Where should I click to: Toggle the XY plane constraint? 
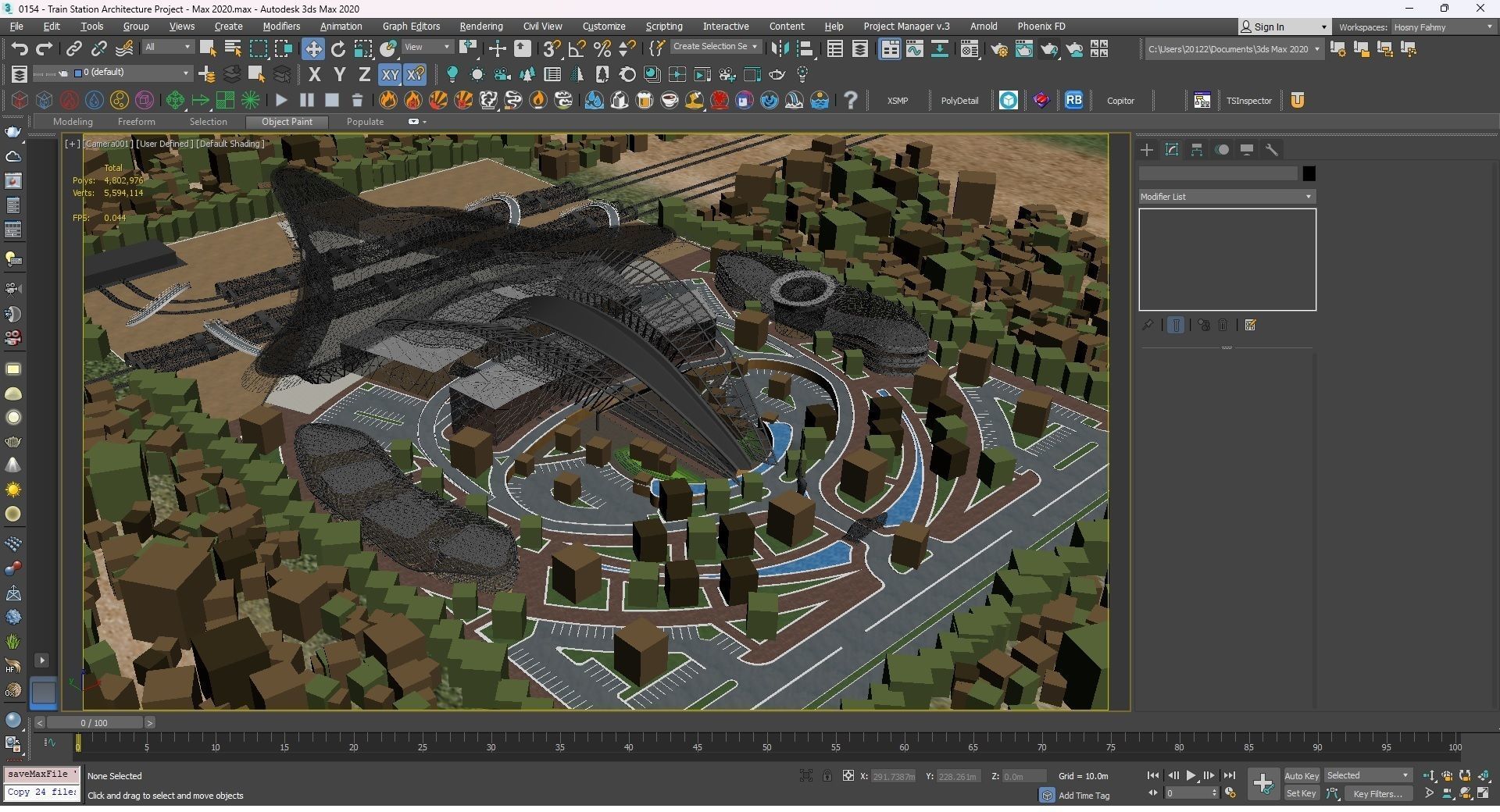389,74
